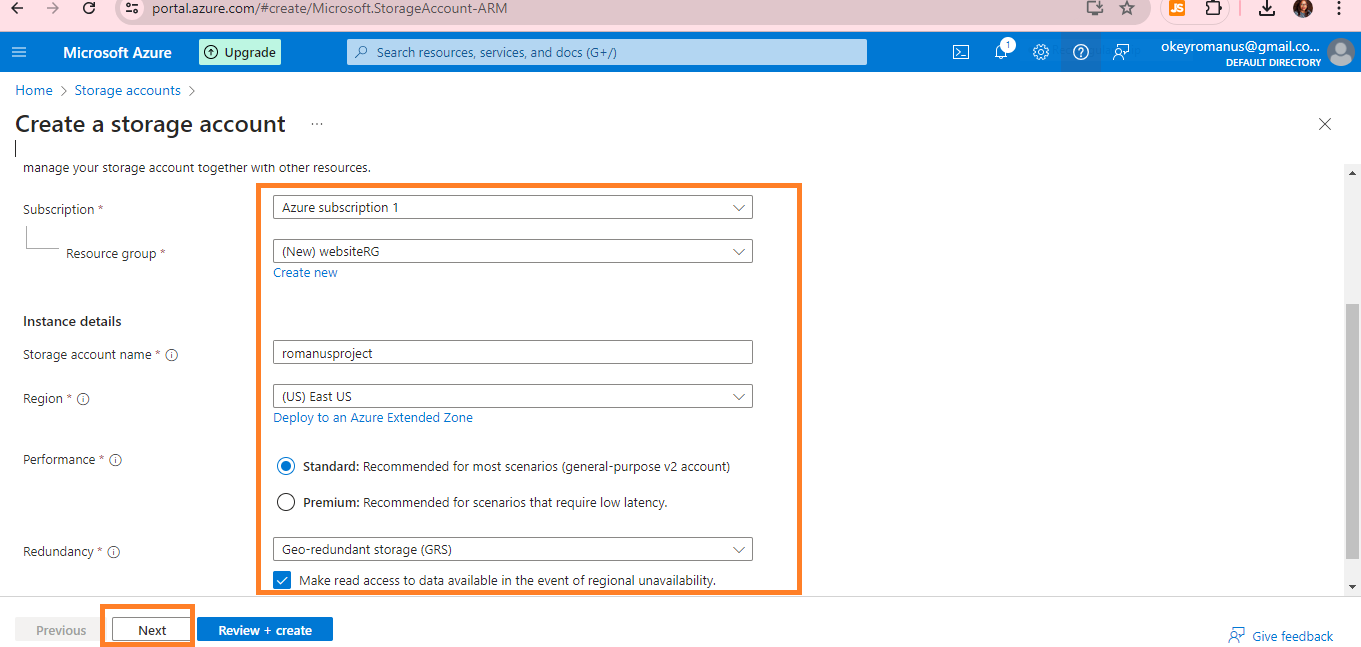Click the browser address bar URL
1361x647 pixels.
pyautogui.click(x=330, y=8)
